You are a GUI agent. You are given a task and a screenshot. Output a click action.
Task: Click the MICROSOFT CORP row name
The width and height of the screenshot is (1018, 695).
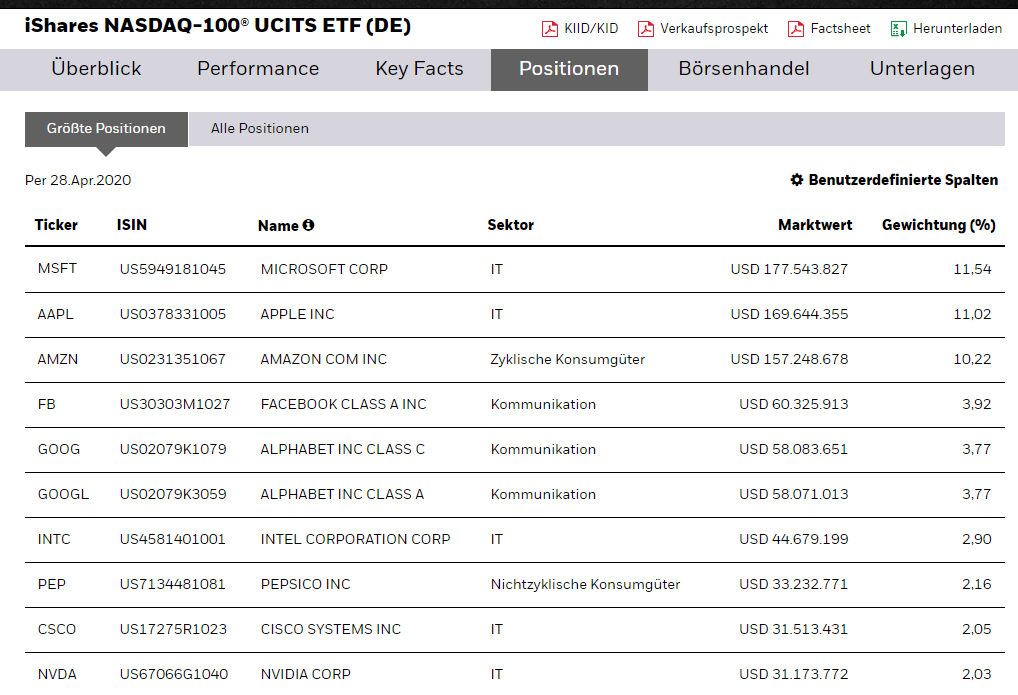coord(324,269)
